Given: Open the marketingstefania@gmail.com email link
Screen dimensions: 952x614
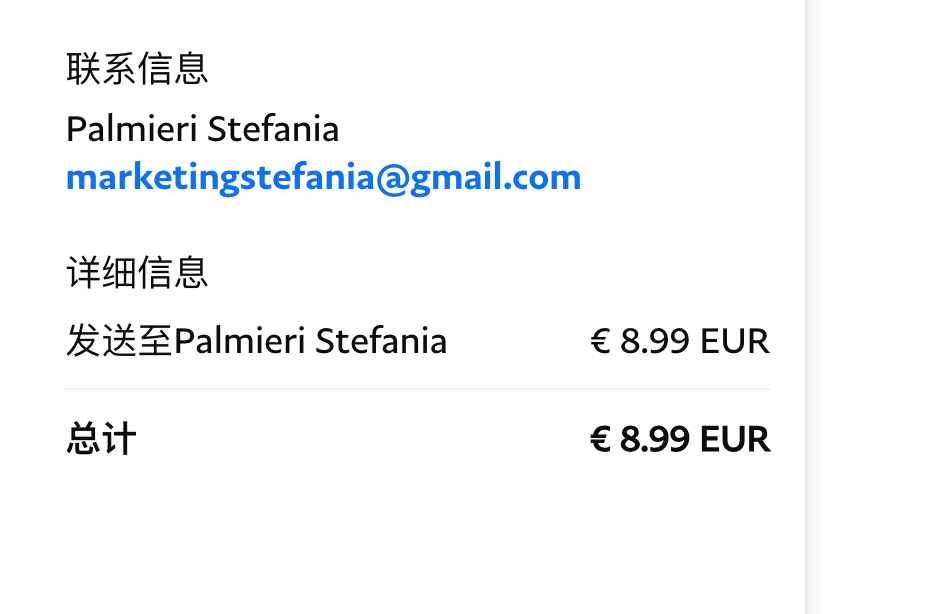Looking at the screenshot, I should [x=323, y=178].
